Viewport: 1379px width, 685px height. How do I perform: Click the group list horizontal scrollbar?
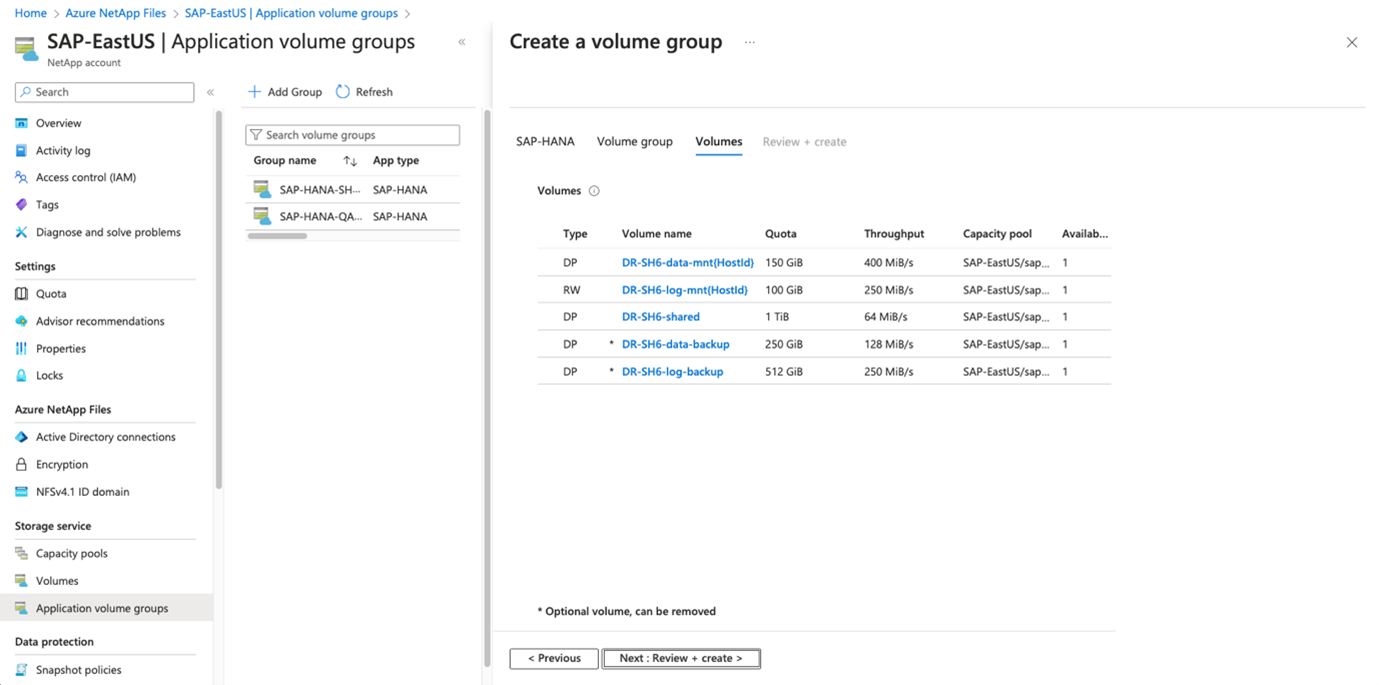(x=278, y=236)
